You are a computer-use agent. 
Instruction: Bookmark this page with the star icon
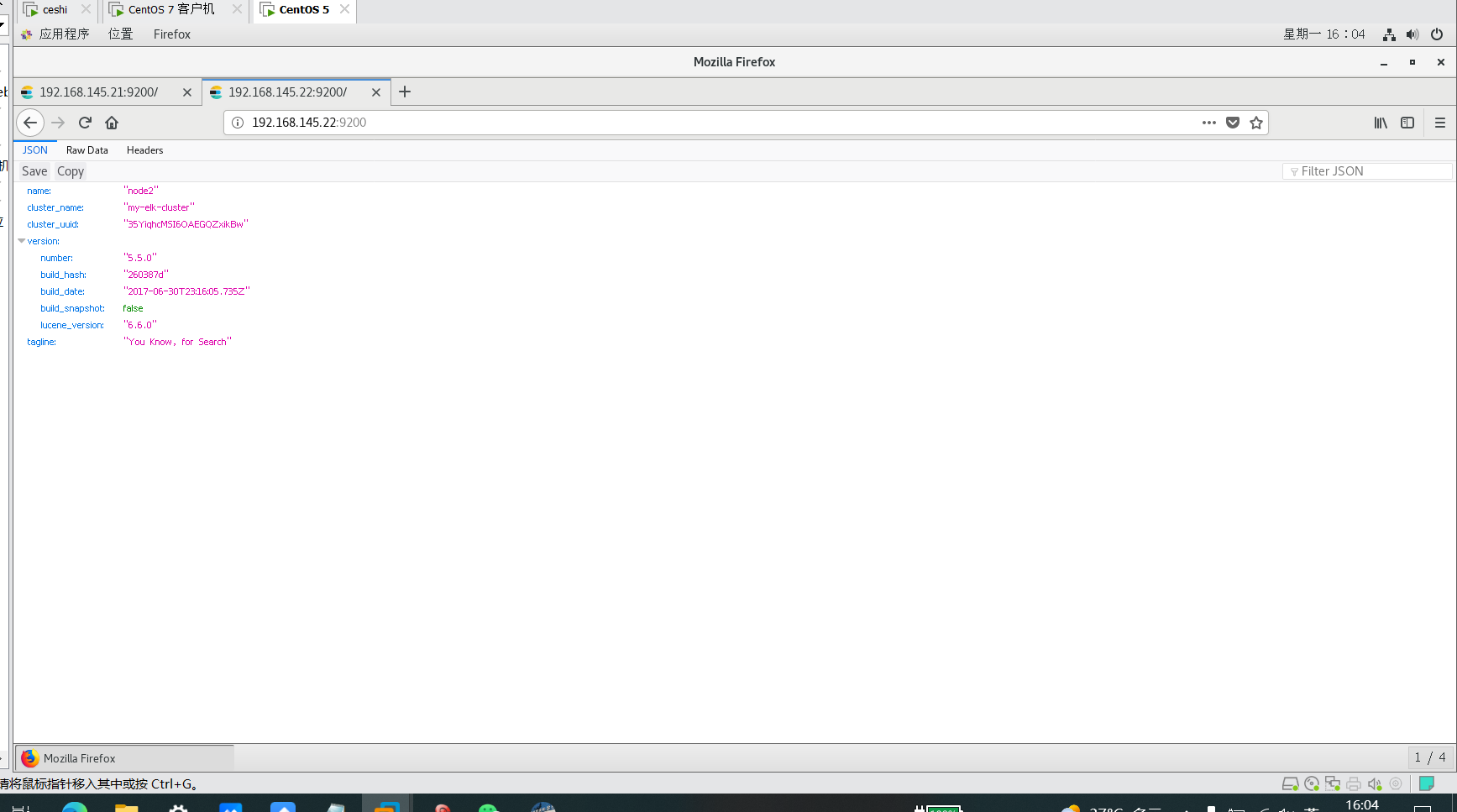pyautogui.click(x=1256, y=123)
